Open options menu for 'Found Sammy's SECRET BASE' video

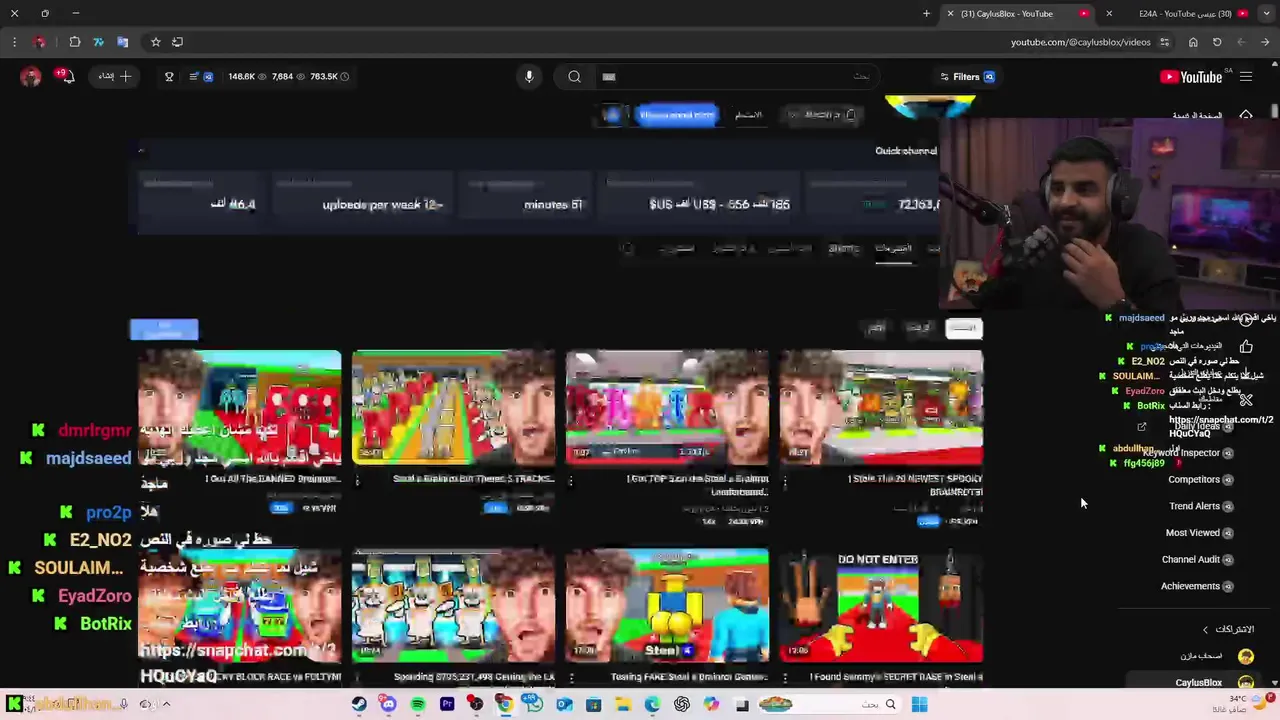(x=785, y=678)
